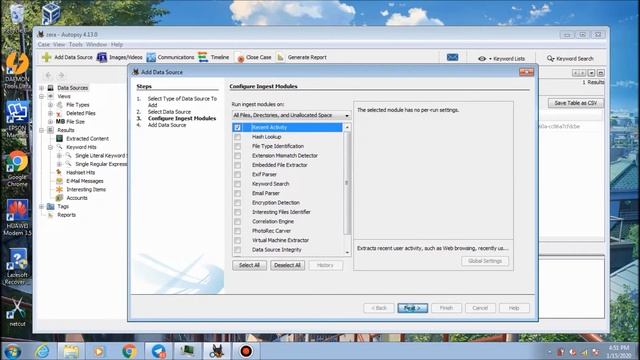Click the wizard Help button
Screen dimensions: 640x360
click(514, 308)
